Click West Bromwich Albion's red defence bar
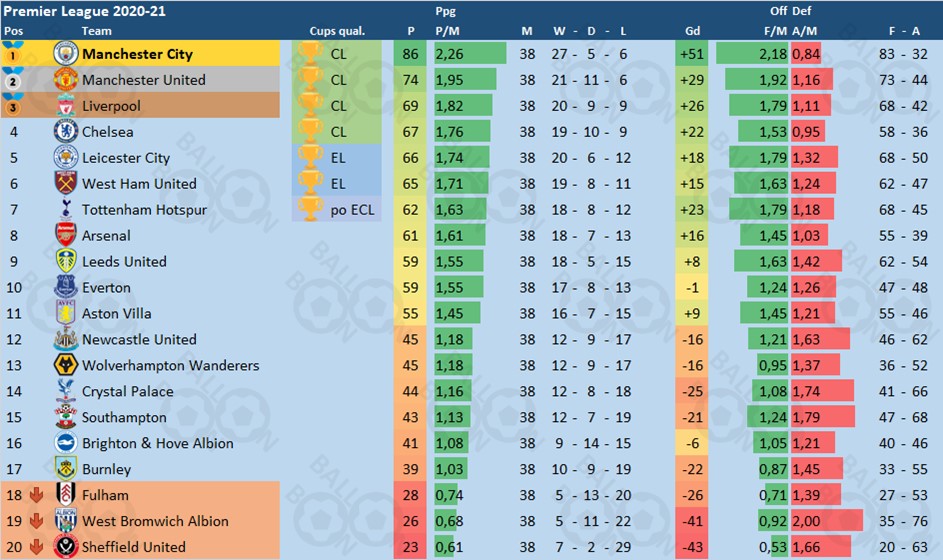 click(x=826, y=521)
